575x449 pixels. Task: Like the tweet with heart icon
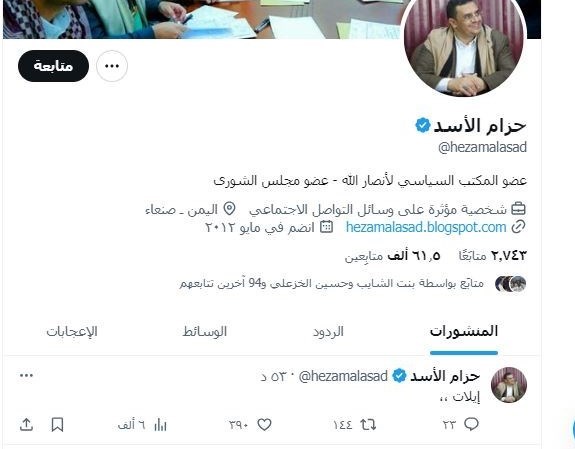(264, 424)
